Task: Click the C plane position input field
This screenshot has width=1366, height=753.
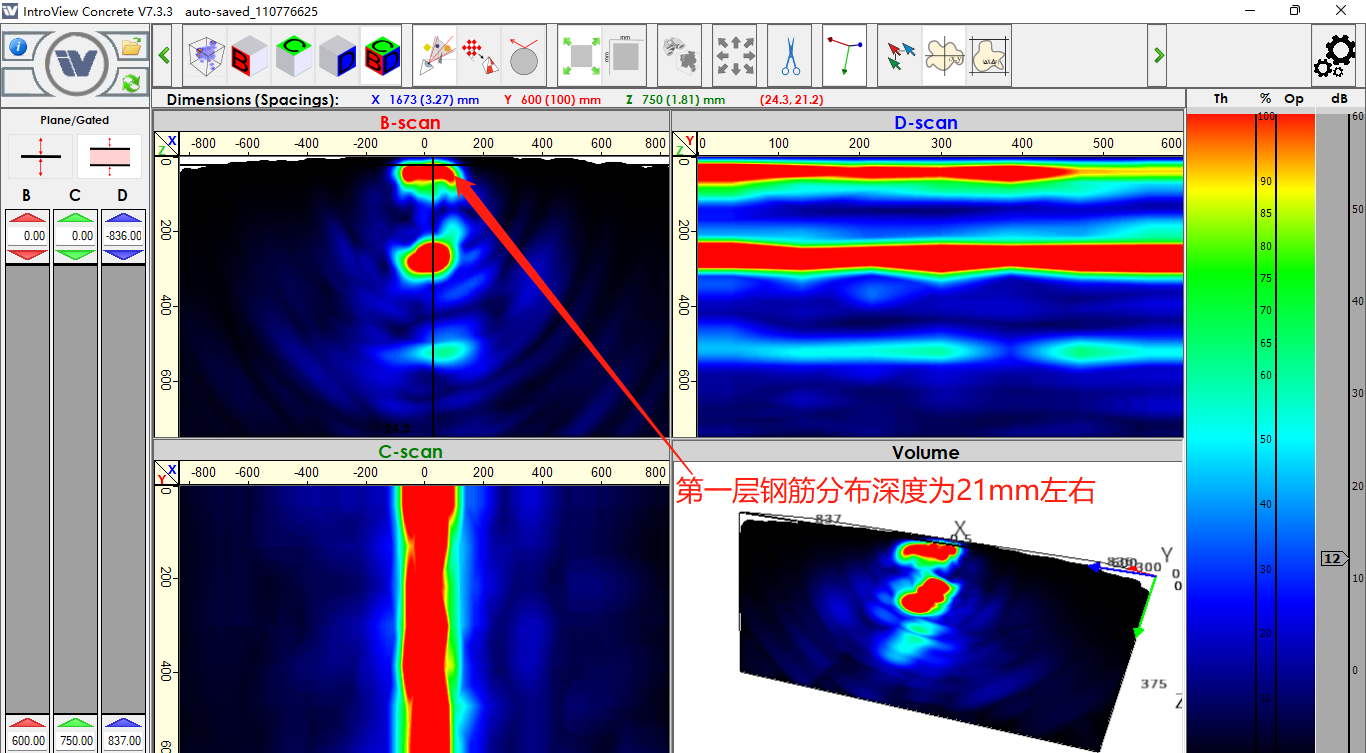Action: tap(75, 236)
